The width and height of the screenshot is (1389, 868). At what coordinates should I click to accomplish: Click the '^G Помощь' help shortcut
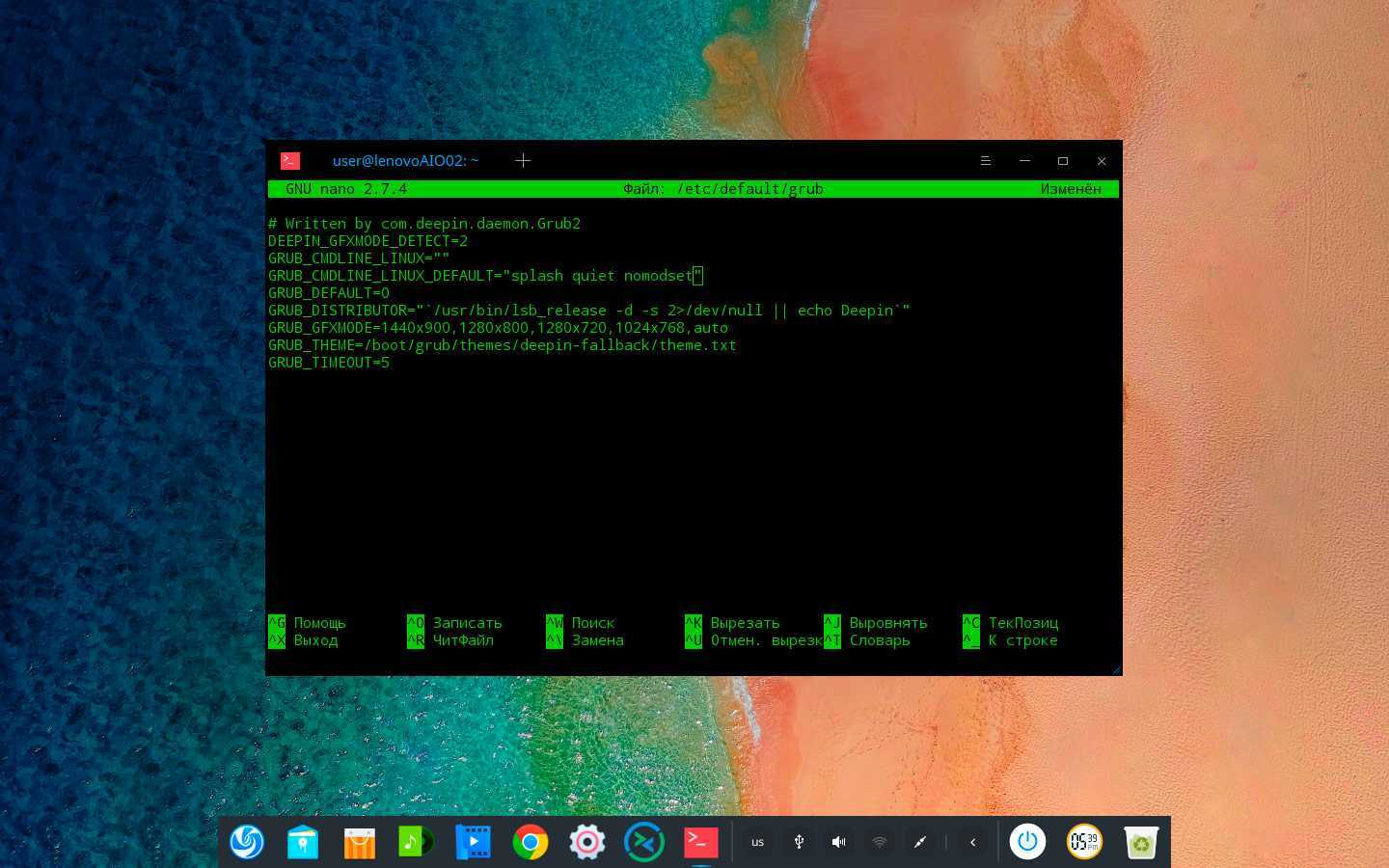pyautogui.click(x=307, y=623)
